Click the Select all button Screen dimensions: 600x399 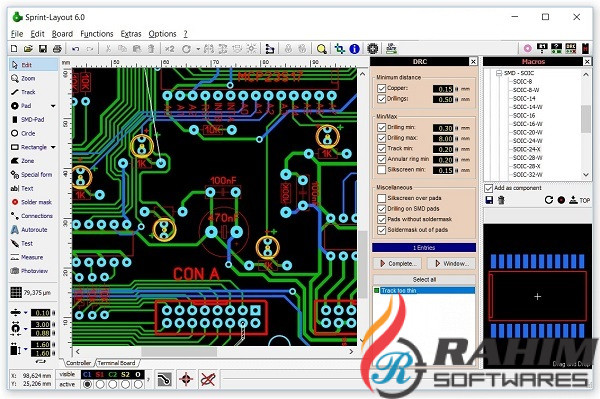click(x=424, y=280)
